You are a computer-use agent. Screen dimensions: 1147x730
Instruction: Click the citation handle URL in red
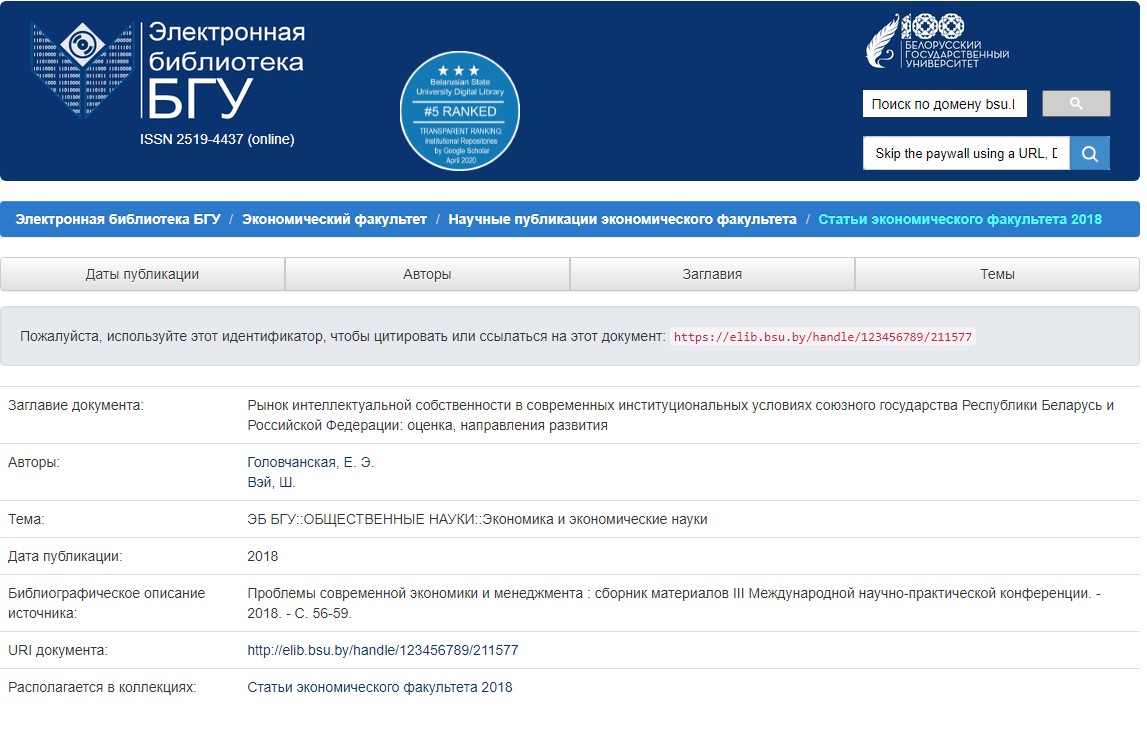point(823,337)
